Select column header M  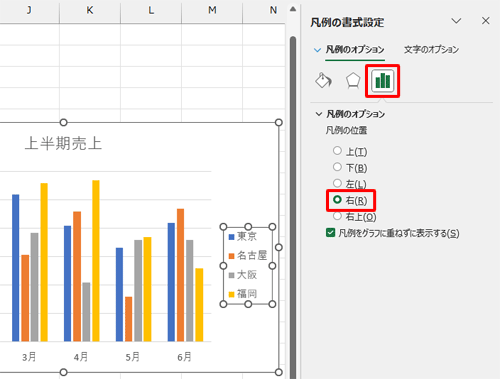click(212, 10)
